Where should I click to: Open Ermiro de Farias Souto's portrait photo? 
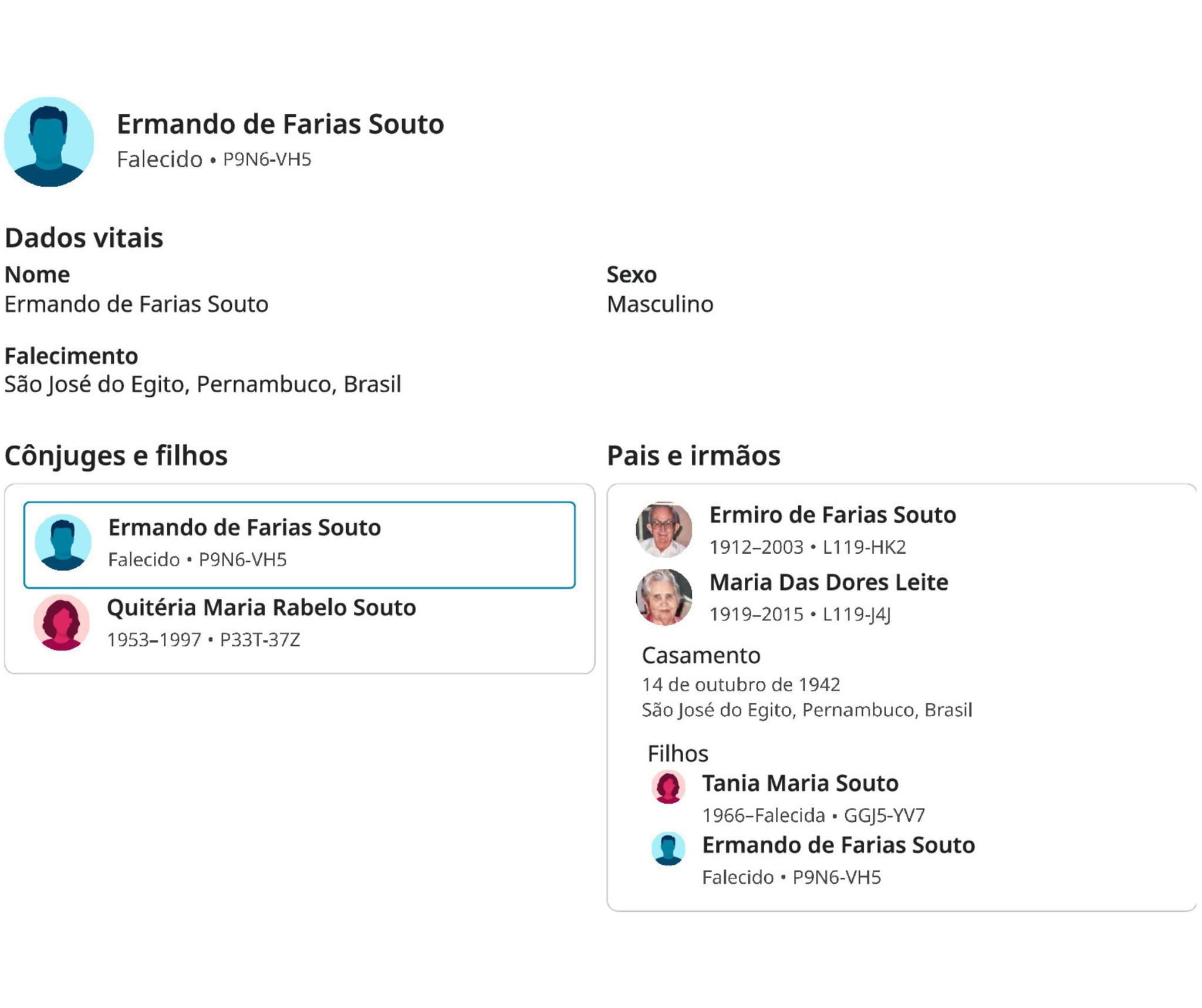click(664, 530)
